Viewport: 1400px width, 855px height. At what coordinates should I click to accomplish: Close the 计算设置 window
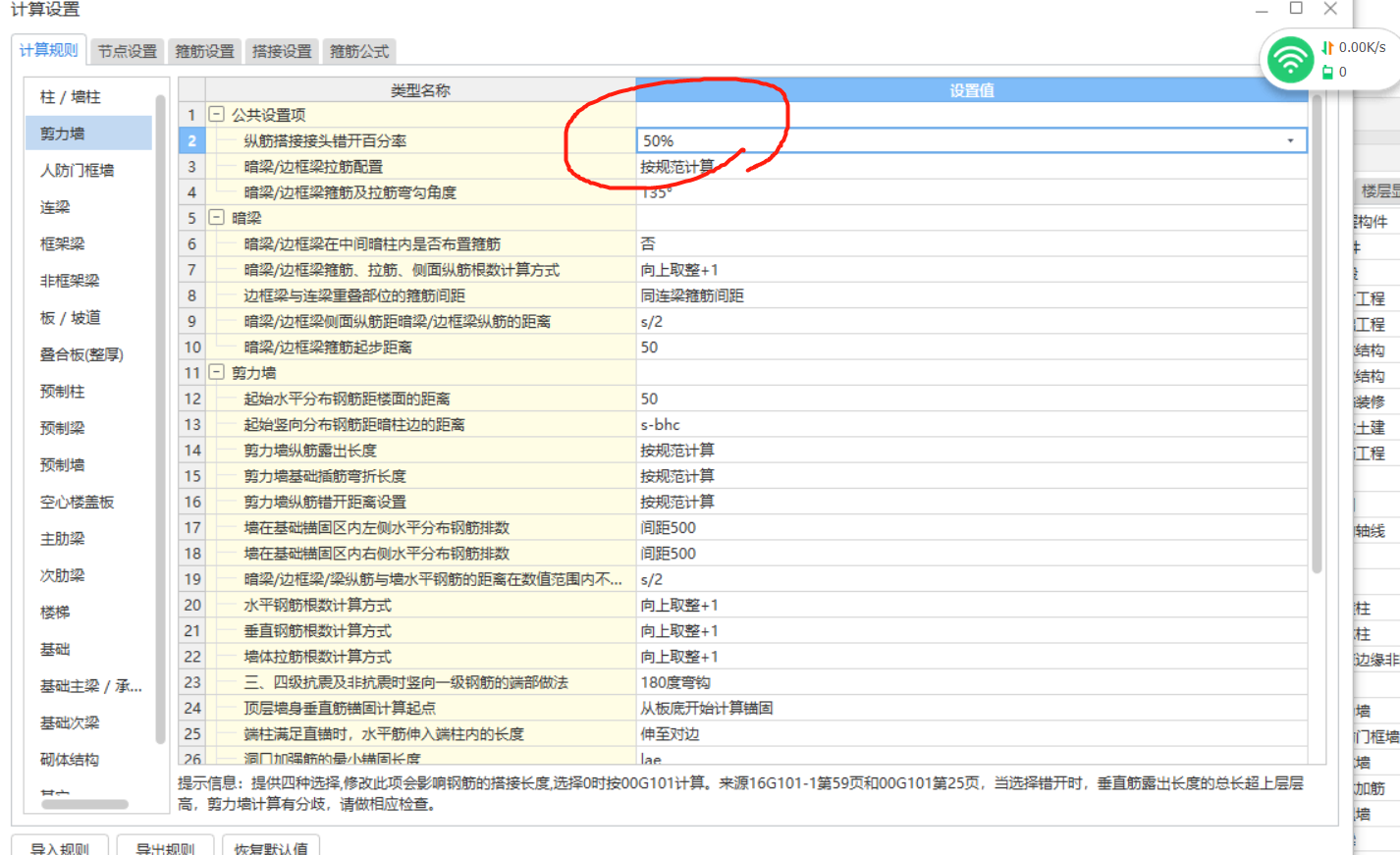[x=1330, y=9]
